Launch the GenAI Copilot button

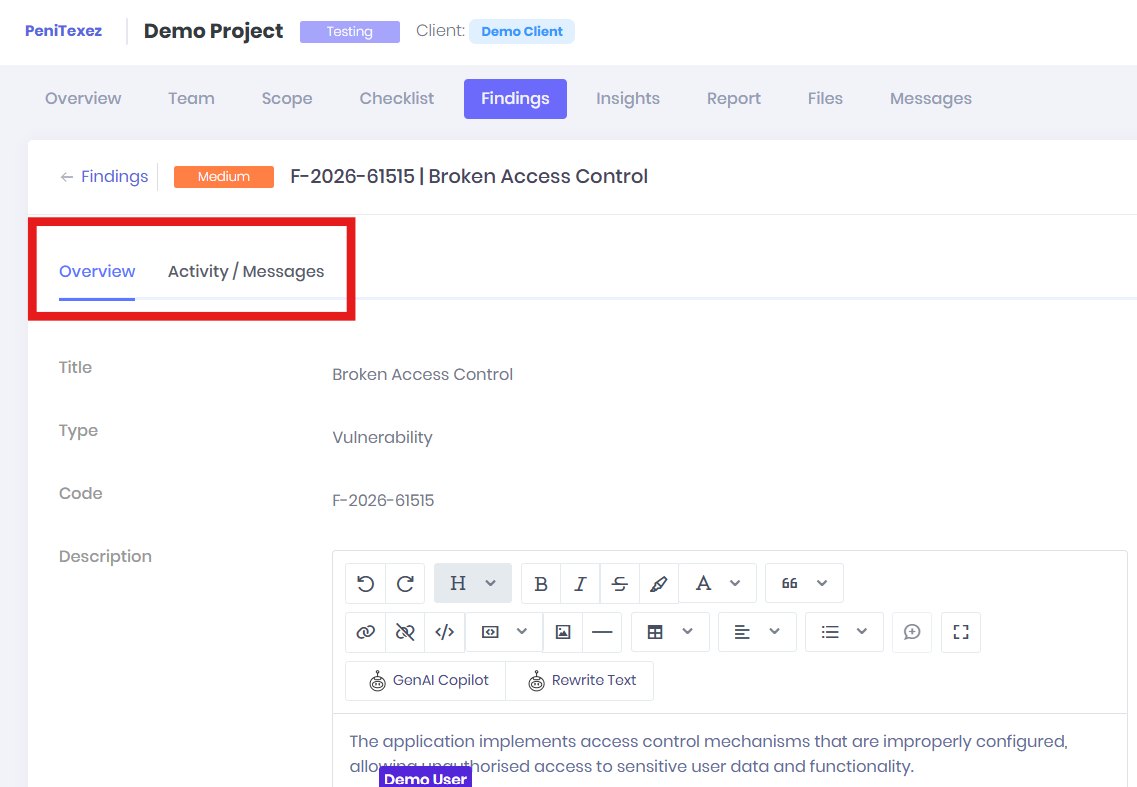426,680
